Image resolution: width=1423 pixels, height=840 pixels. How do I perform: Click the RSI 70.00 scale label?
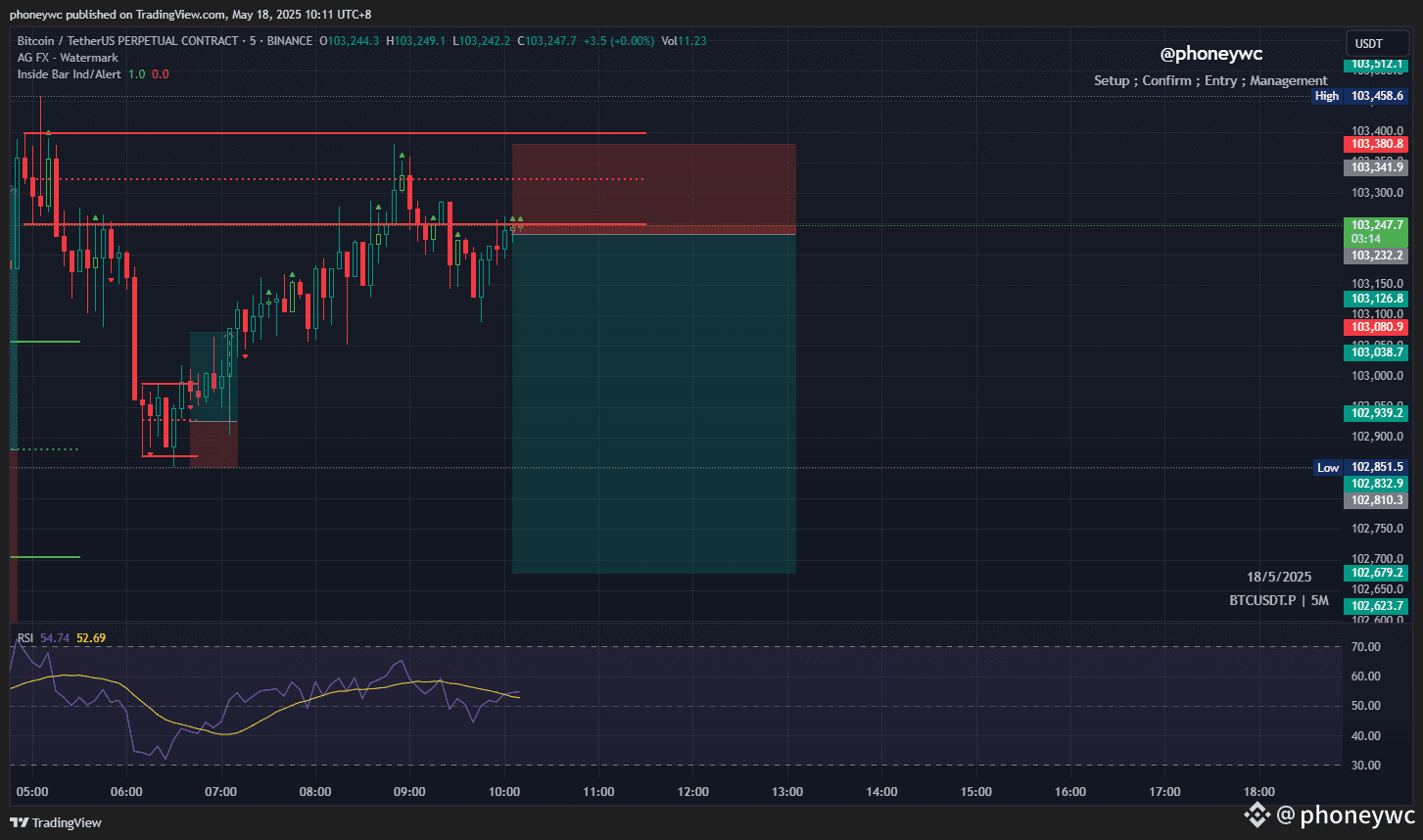pyautogui.click(x=1366, y=647)
